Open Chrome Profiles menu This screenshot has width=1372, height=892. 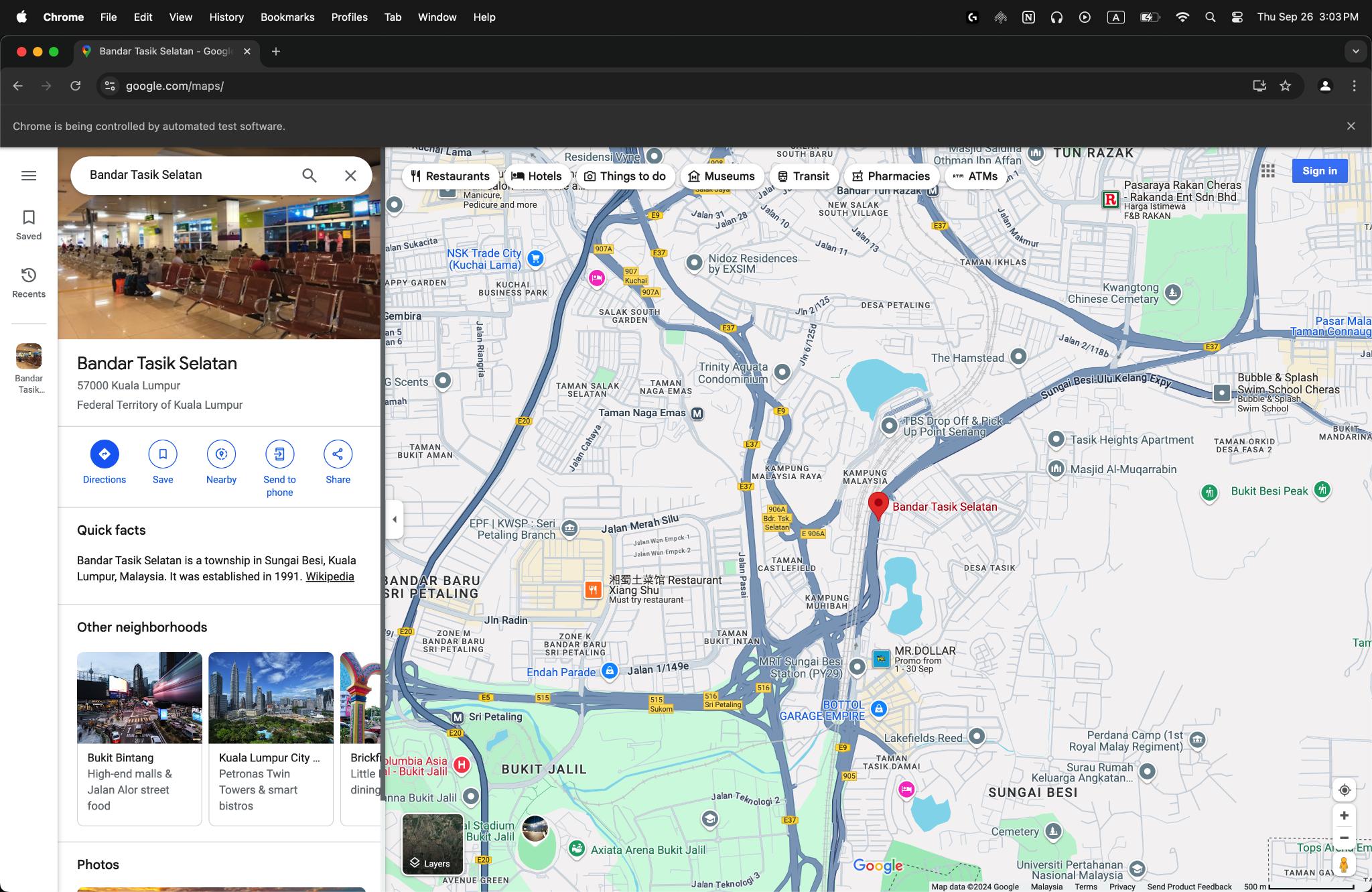click(x=349, y=17)
